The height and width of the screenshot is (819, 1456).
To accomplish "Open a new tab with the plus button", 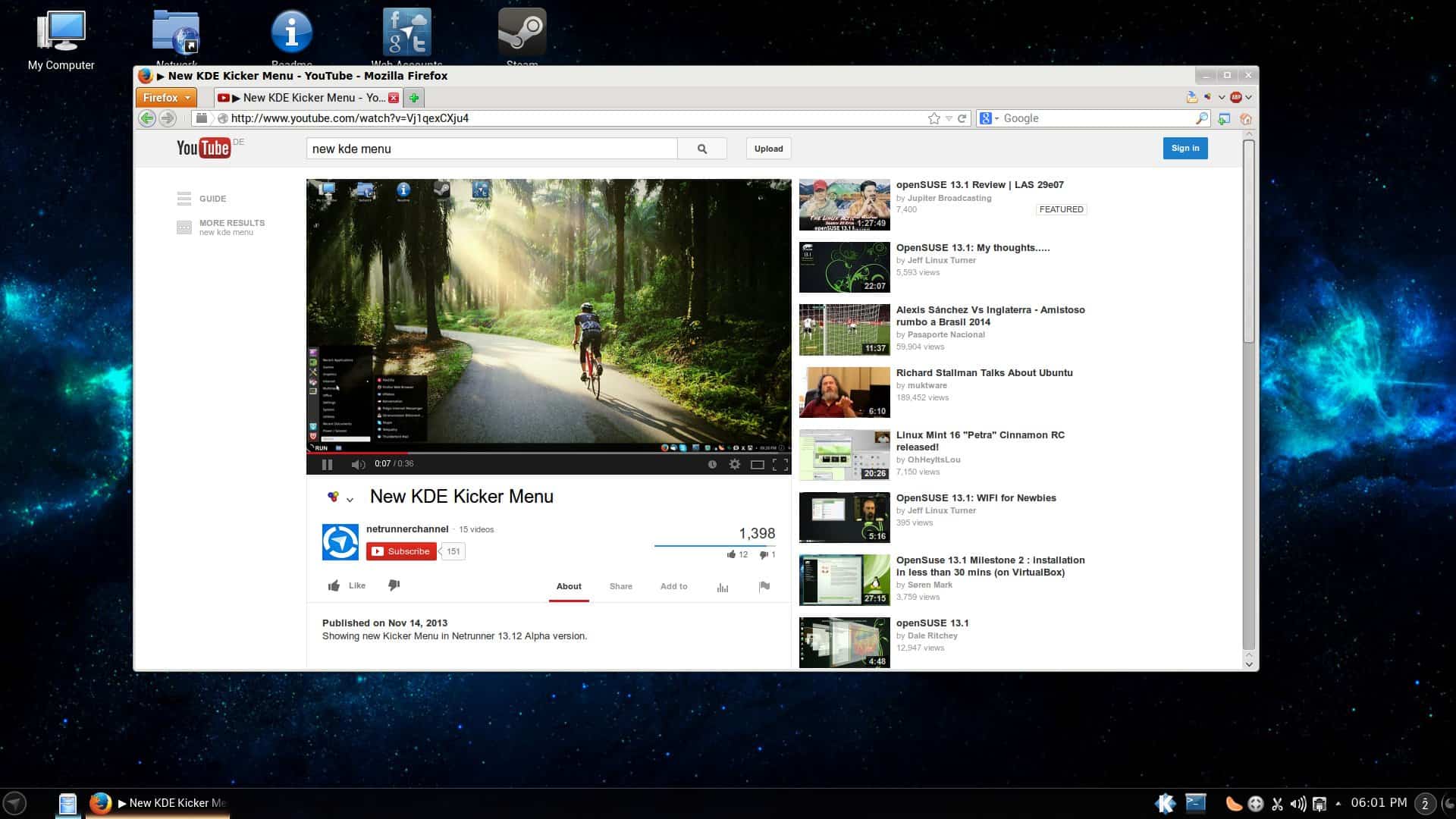I will (414, 98).
